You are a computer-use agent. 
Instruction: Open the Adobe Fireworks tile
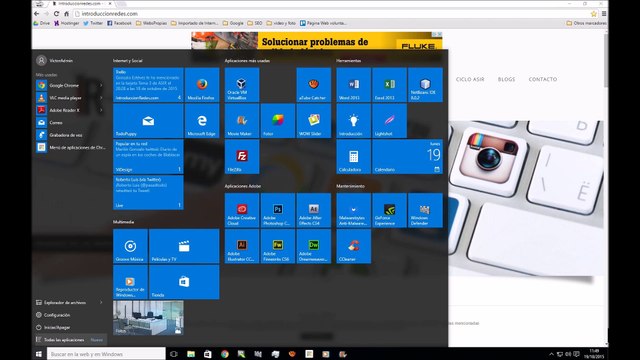click(278, 246)
